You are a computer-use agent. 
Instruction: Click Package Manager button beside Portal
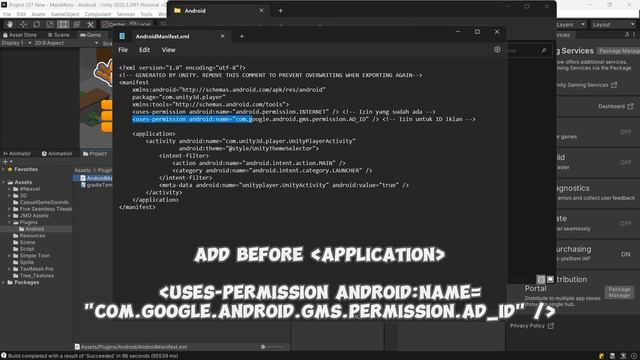[619, 292]
